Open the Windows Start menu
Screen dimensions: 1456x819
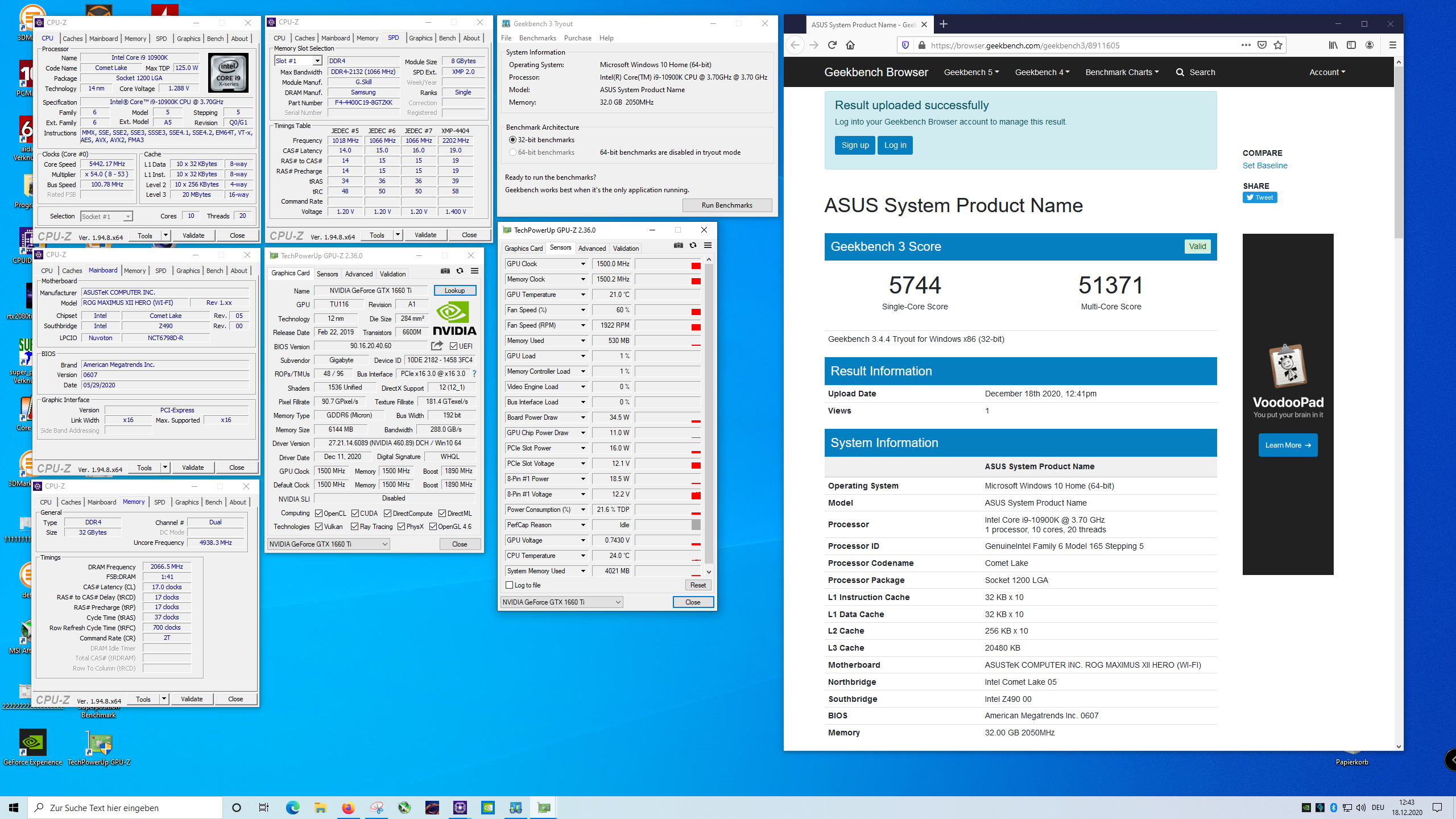[x=14, y=808]
